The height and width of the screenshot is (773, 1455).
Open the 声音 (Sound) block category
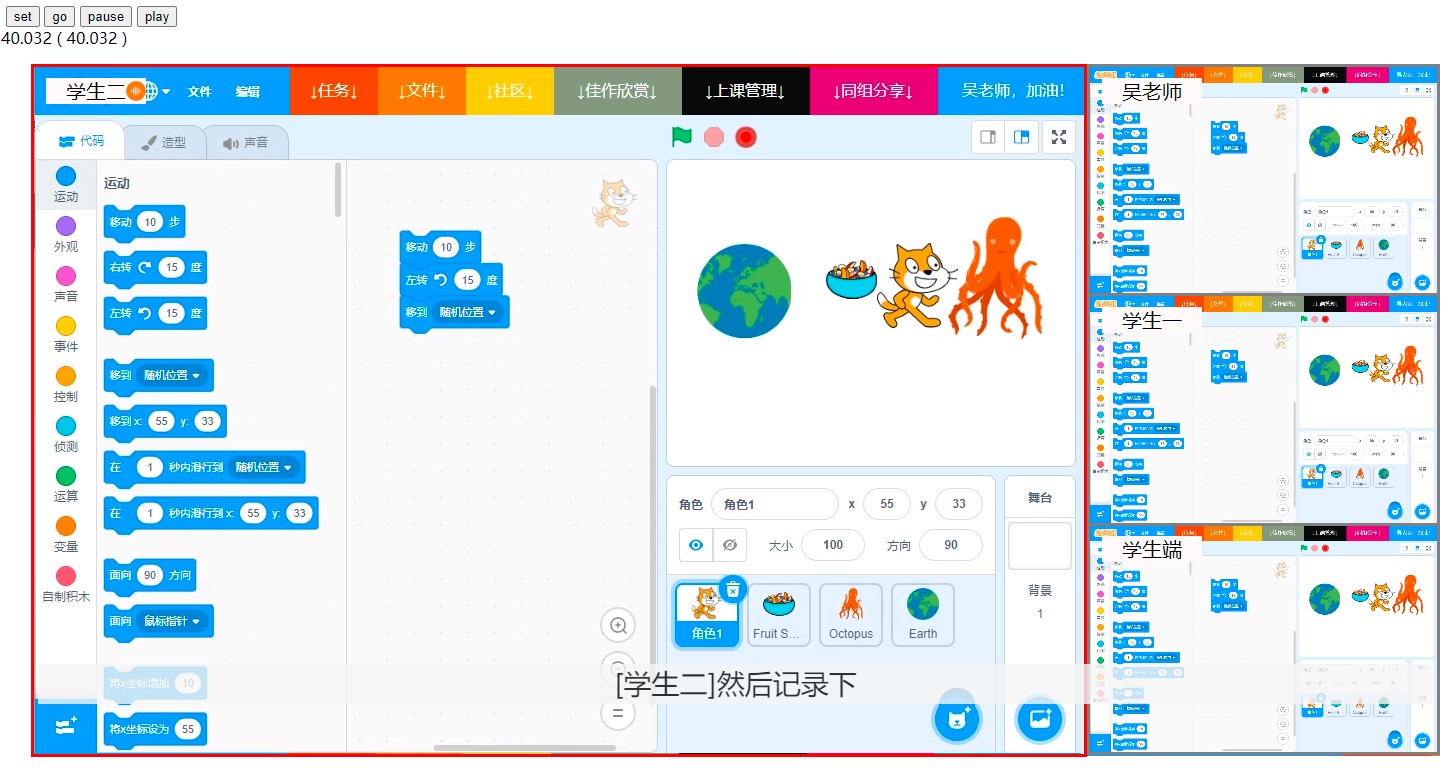click(x=66, y=284)
